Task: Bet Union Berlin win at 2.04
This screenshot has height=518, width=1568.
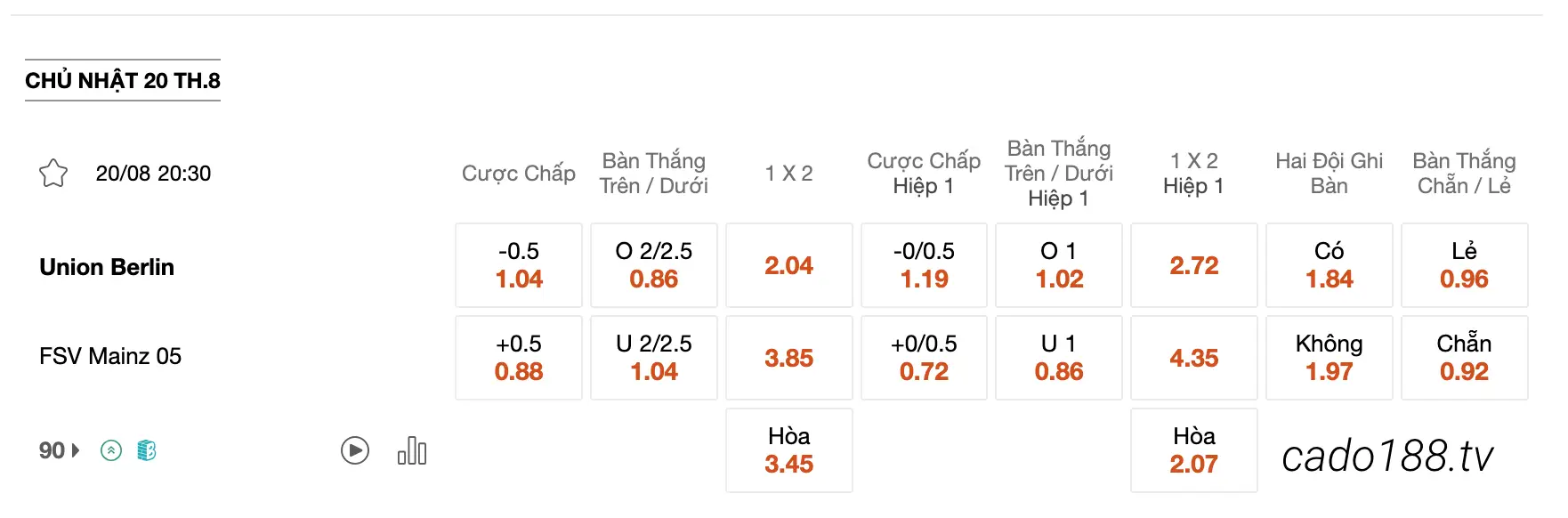Action: coord(789,265)
